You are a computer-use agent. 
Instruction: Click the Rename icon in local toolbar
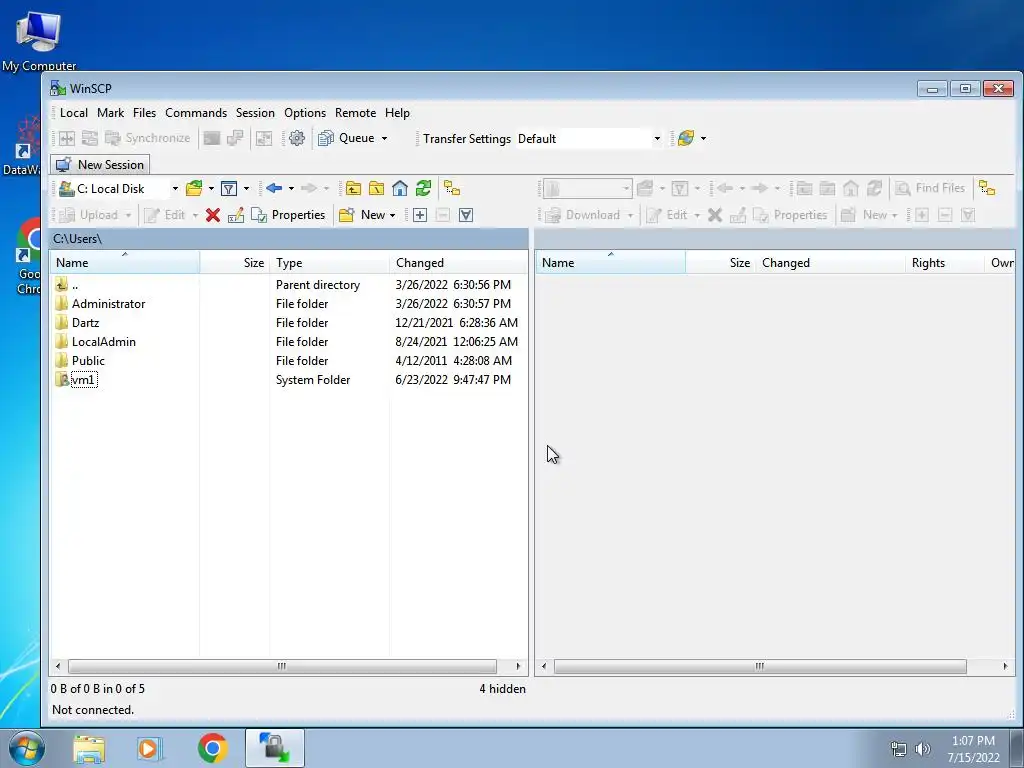pos(236,215)
